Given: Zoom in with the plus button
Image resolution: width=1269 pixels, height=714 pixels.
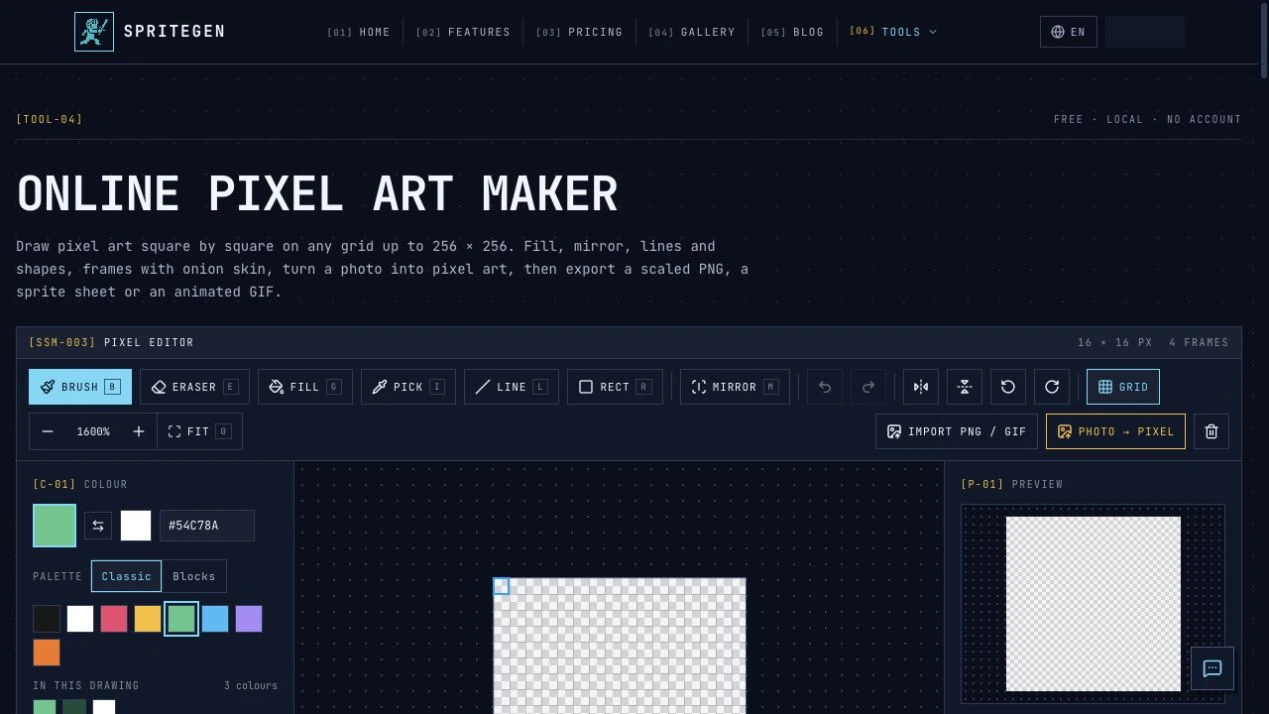Looking at the screenshot, I should [x=139, y=432].
